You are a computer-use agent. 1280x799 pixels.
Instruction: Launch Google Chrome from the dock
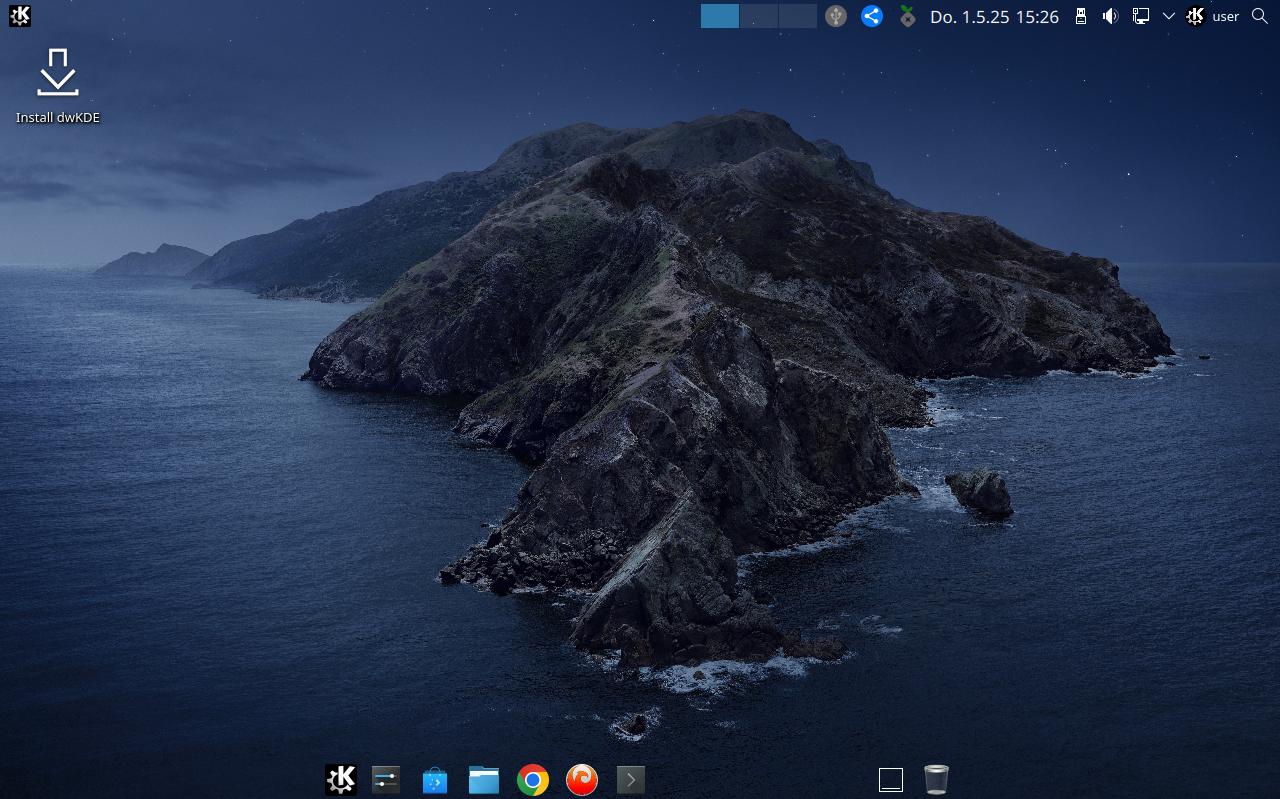pyautogui.click(x=533, y=779)
